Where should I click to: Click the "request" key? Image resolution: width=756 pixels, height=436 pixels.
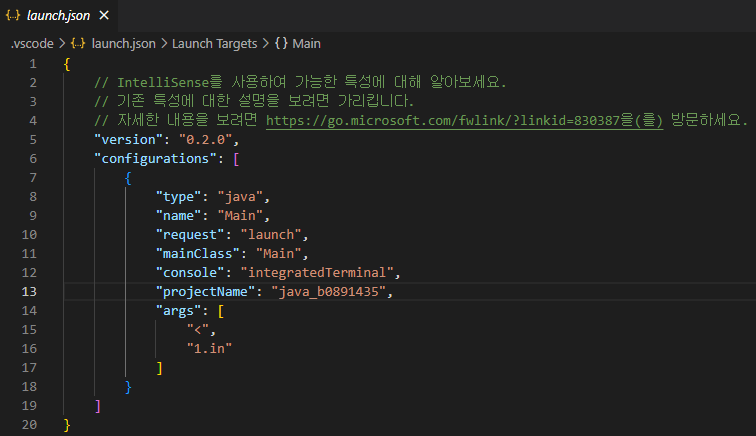(x=190, y=234)
